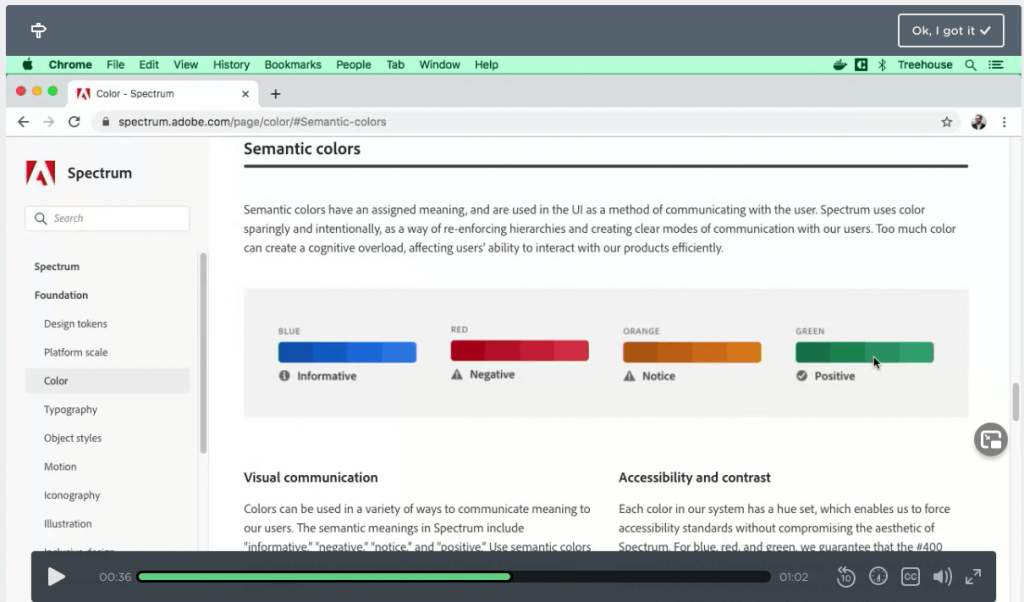The width and height of the screenshot is (1024, 602).
Task: Seek on the video progress bar
Action: click(x=454, y=577)
